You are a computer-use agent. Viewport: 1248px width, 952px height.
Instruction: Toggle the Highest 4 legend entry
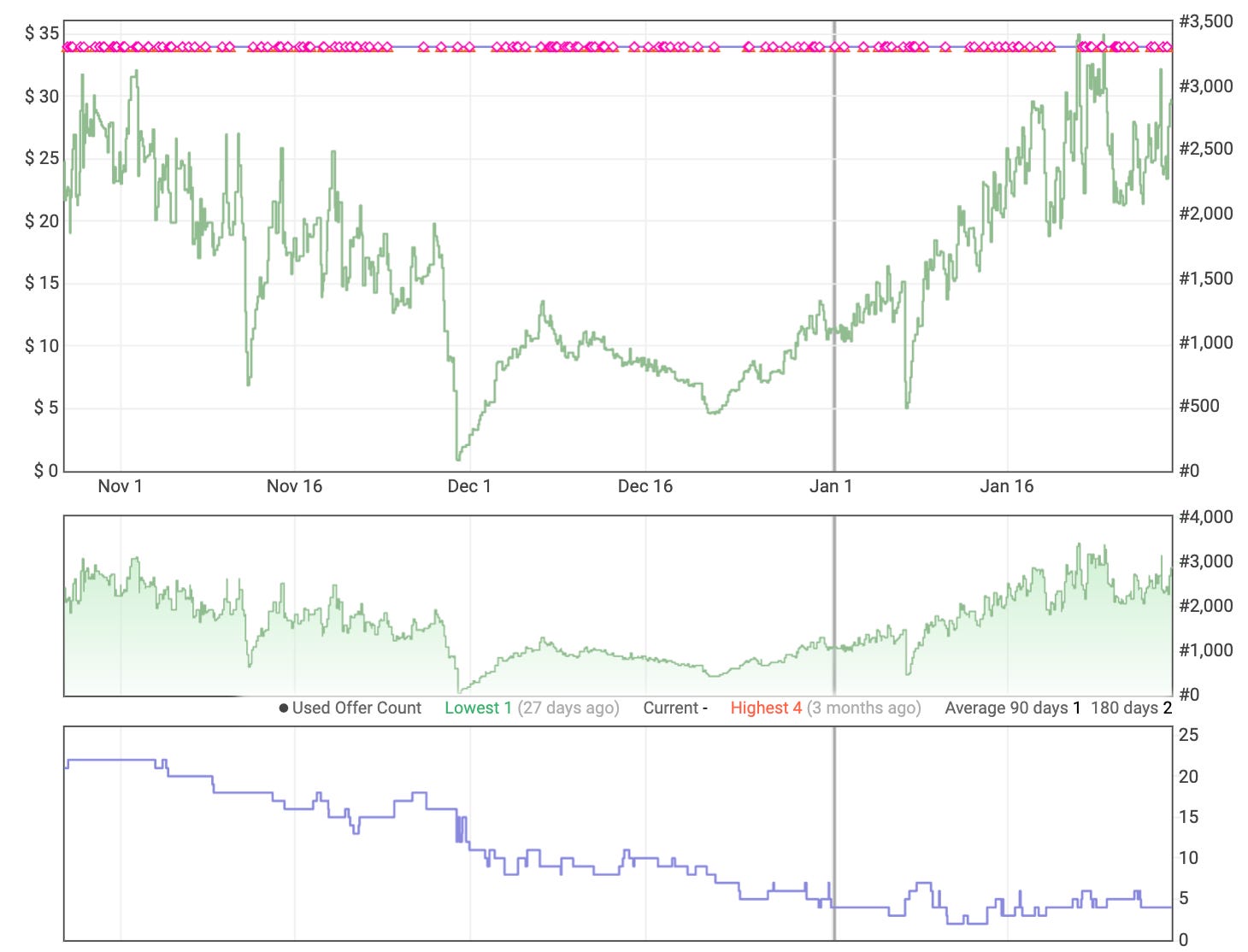pos(766,708)
